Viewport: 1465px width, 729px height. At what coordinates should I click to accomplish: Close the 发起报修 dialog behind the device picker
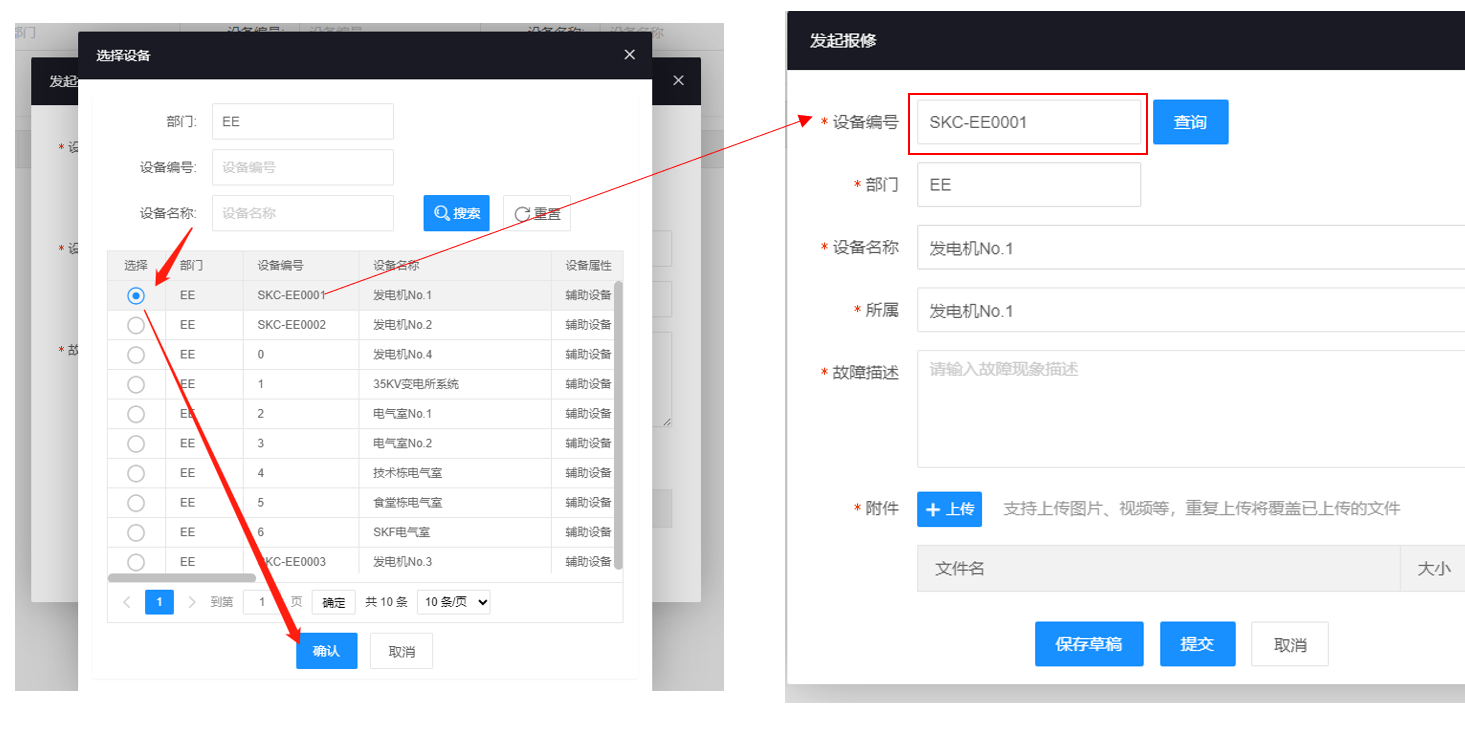678,81
